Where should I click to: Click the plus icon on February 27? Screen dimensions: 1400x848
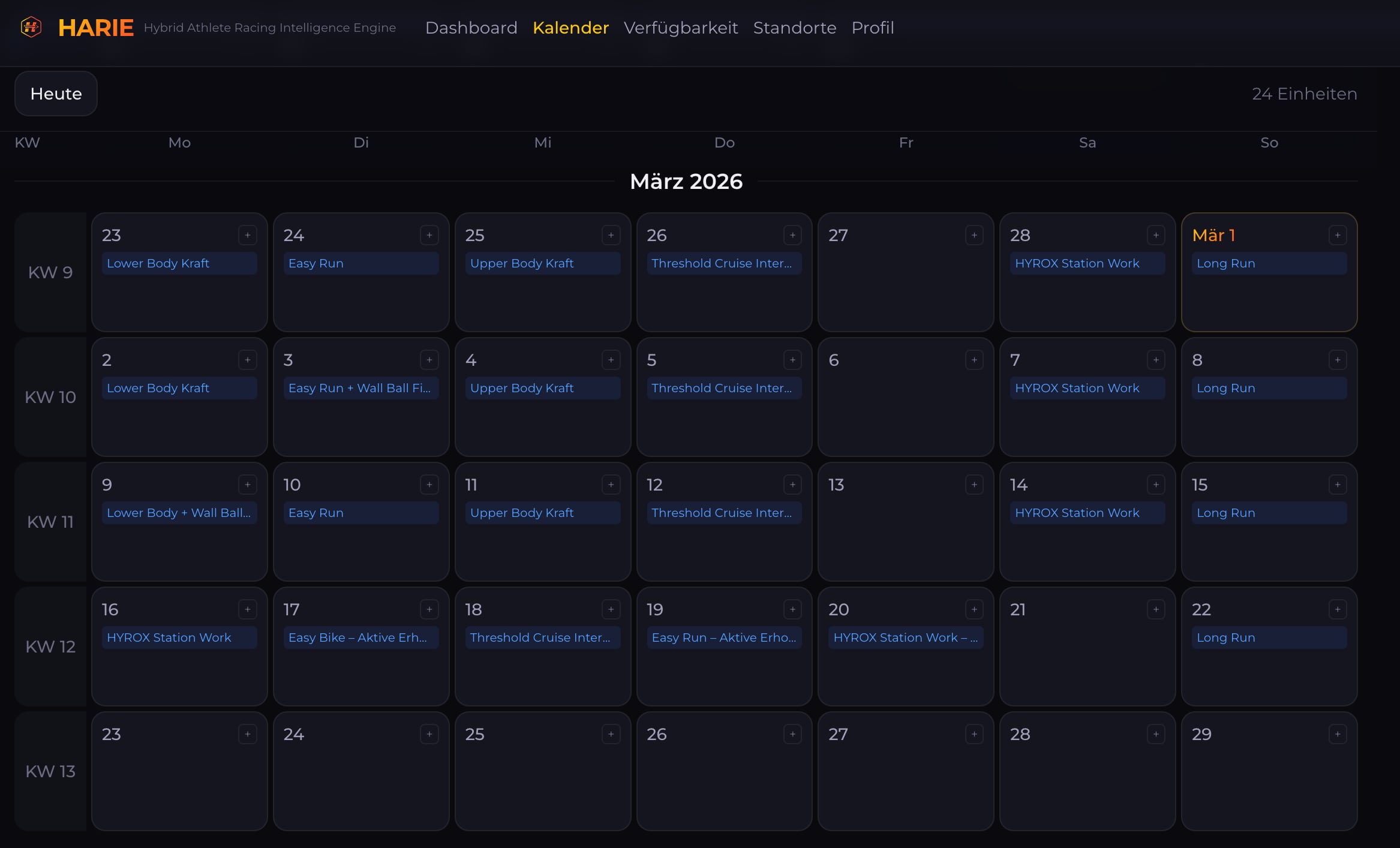[x=974, y=235]
